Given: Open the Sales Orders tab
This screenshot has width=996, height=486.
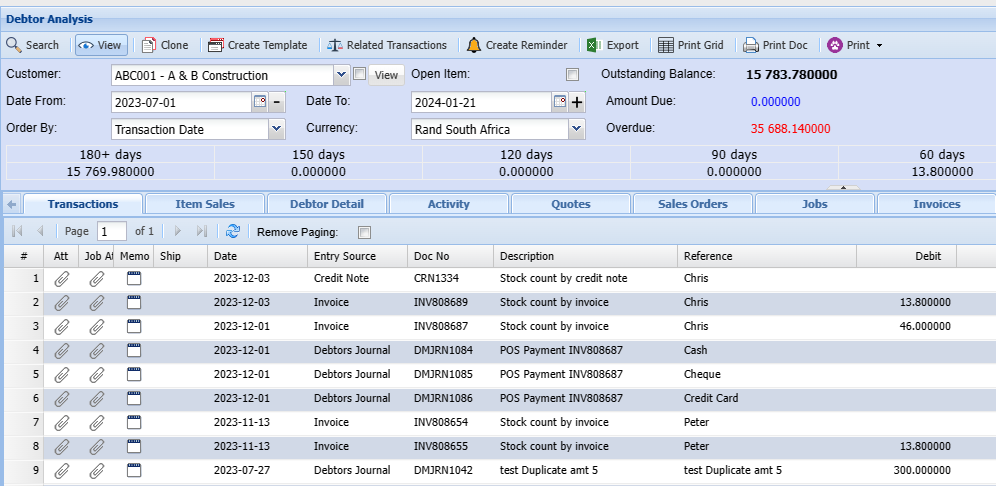Looking at the screenshot, I should [693, 204].
